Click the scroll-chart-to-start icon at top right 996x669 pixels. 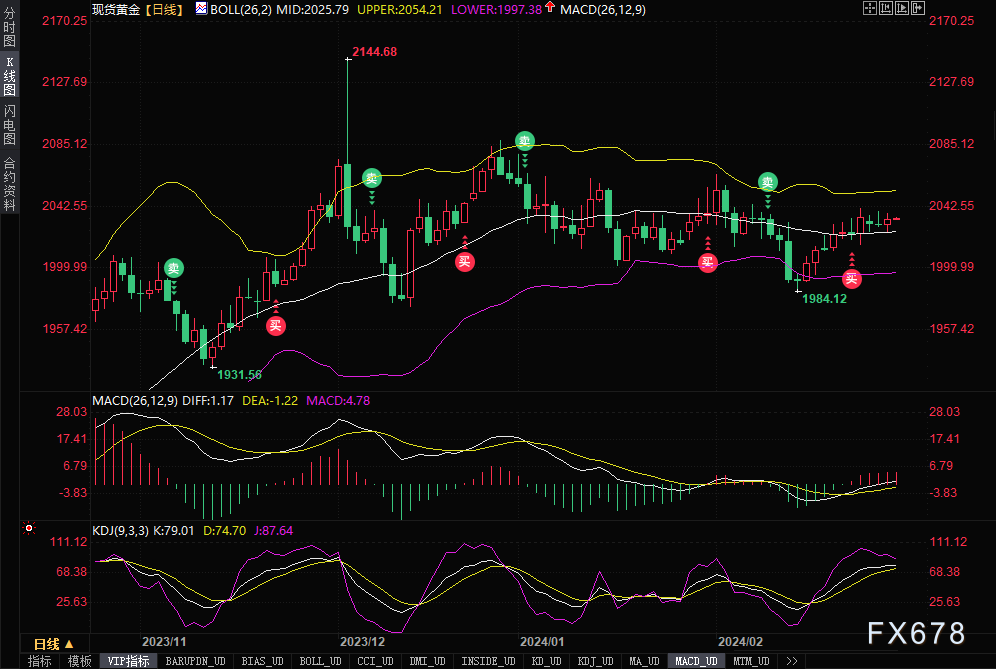coord(885,8)
